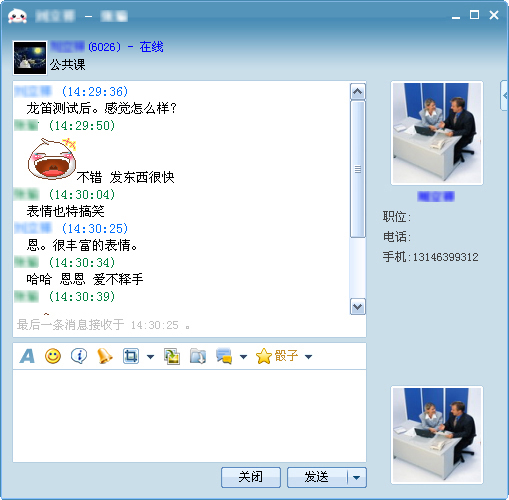Open the chat history messages icon
Viewport: 509px width, 500px height.
pyautogui.click(x=224, y=356)
